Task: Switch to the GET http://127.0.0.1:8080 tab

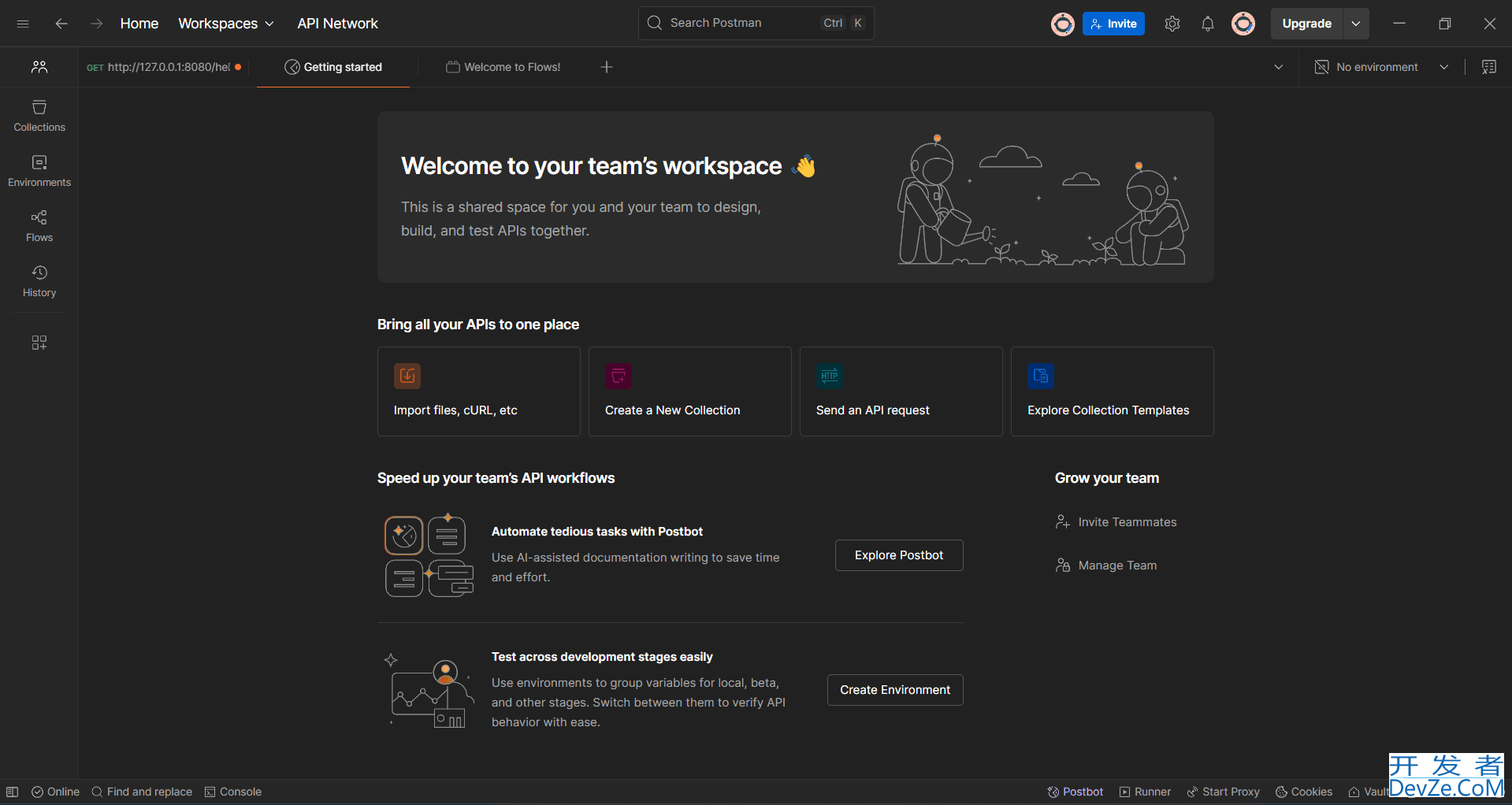Action: [164, 67]
